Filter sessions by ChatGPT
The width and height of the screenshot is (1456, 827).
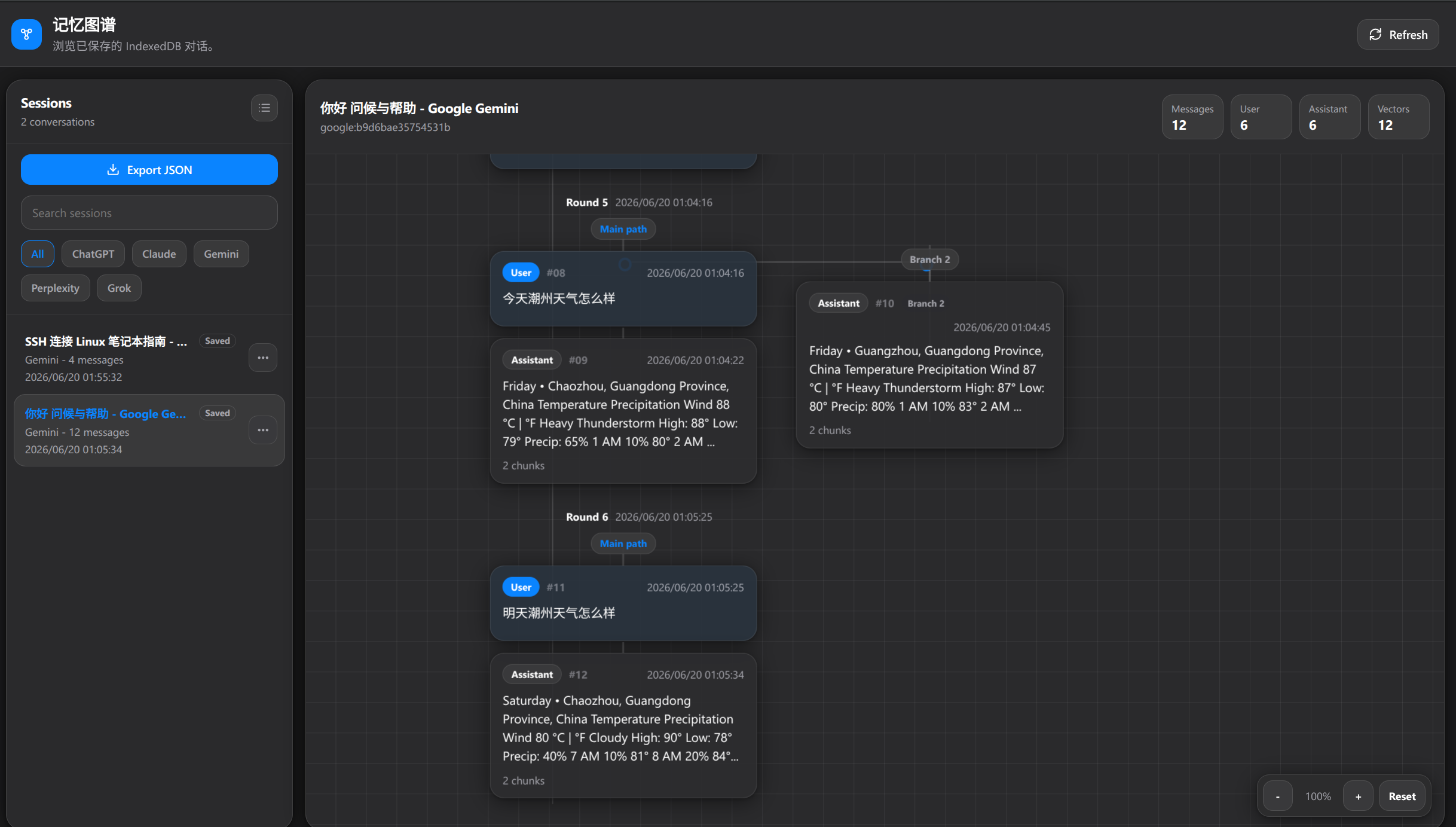(x=93, y=254)
